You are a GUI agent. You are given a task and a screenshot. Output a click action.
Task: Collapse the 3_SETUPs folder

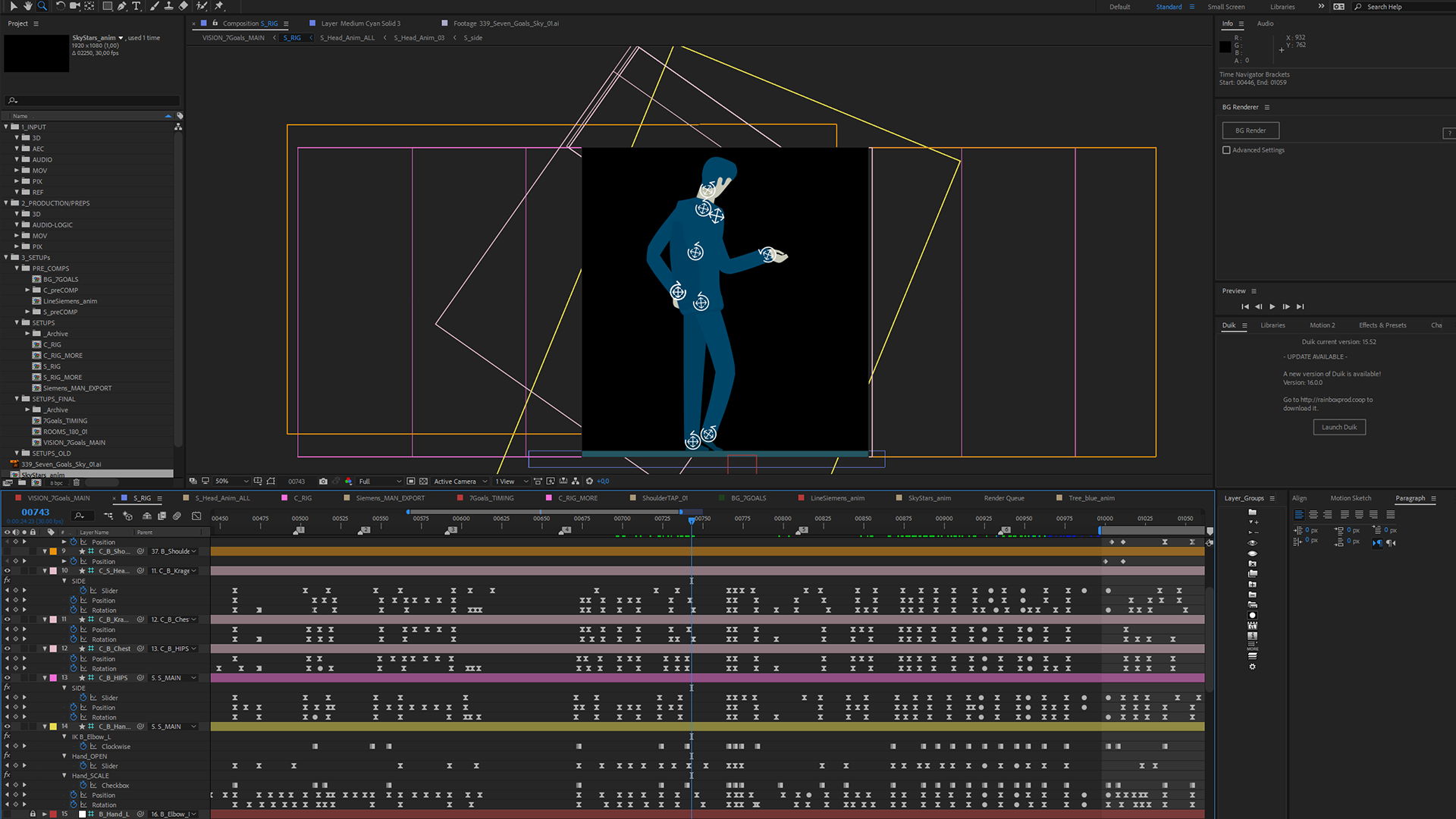[6, 258]
